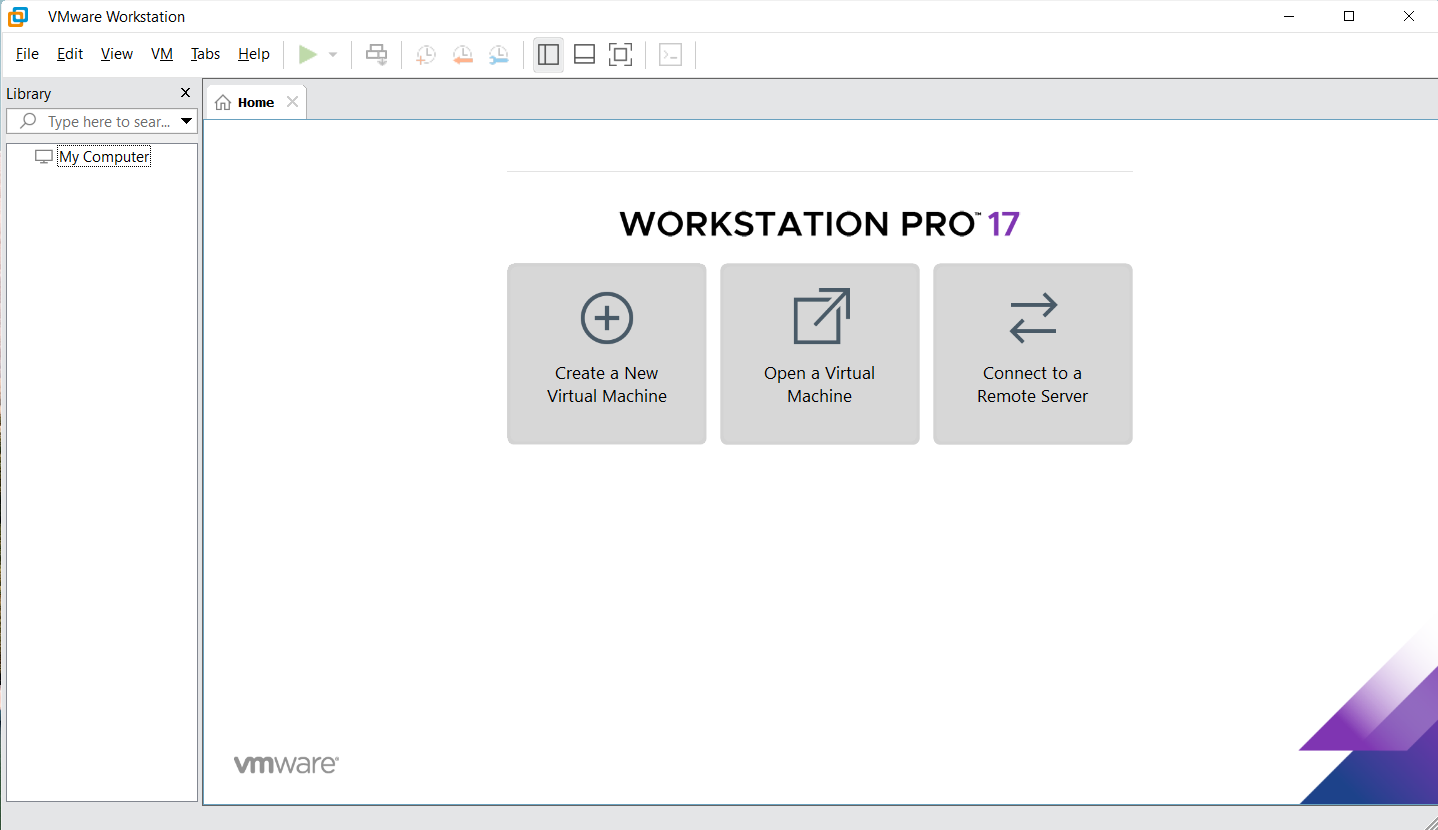Close the Home tab
The image size is (1438, 830).
pos(292,102)
